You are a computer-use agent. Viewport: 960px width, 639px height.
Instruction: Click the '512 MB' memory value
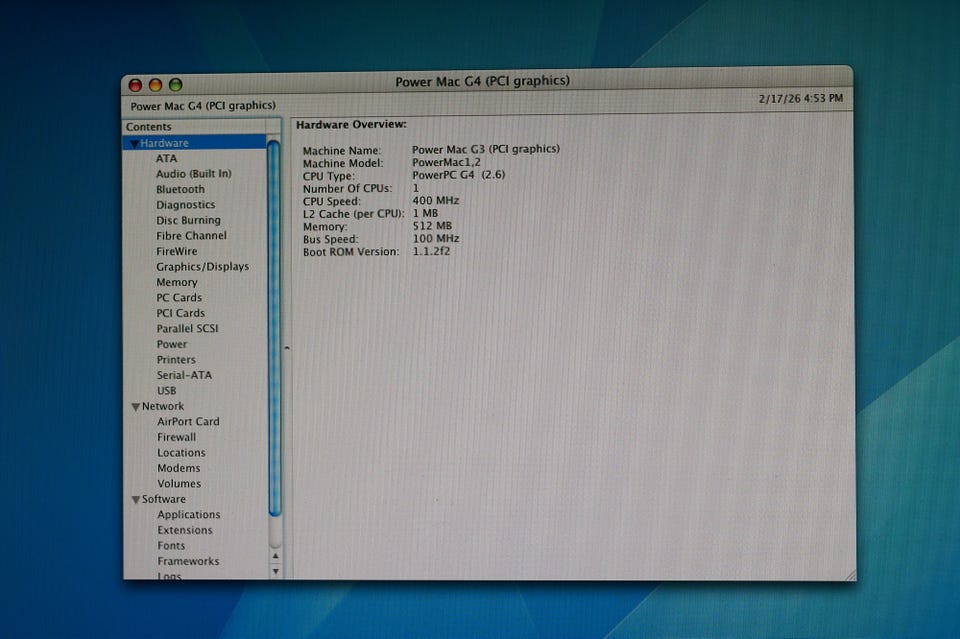(x=432, y=226)
